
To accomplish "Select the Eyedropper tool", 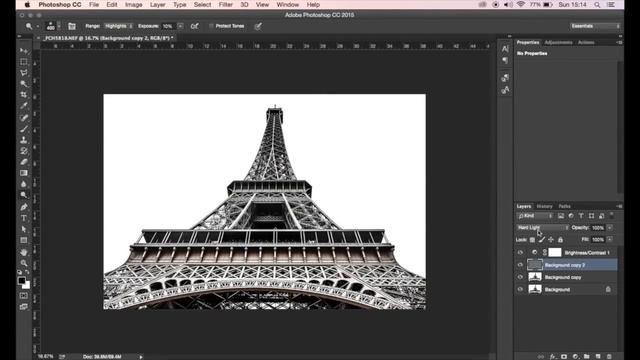I will [24, 106].
